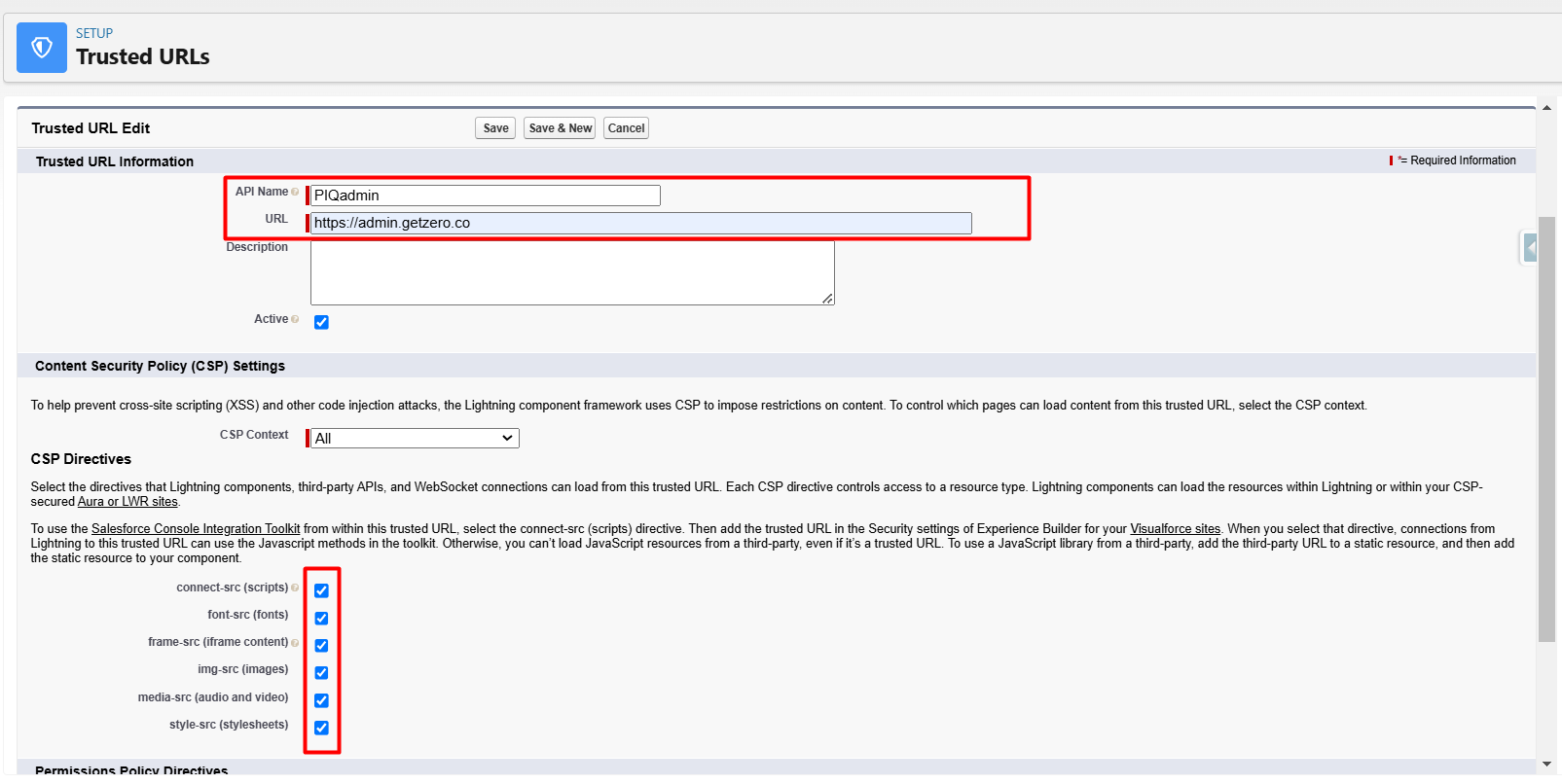
Task: Click the Save button
Action: point(495,128)
